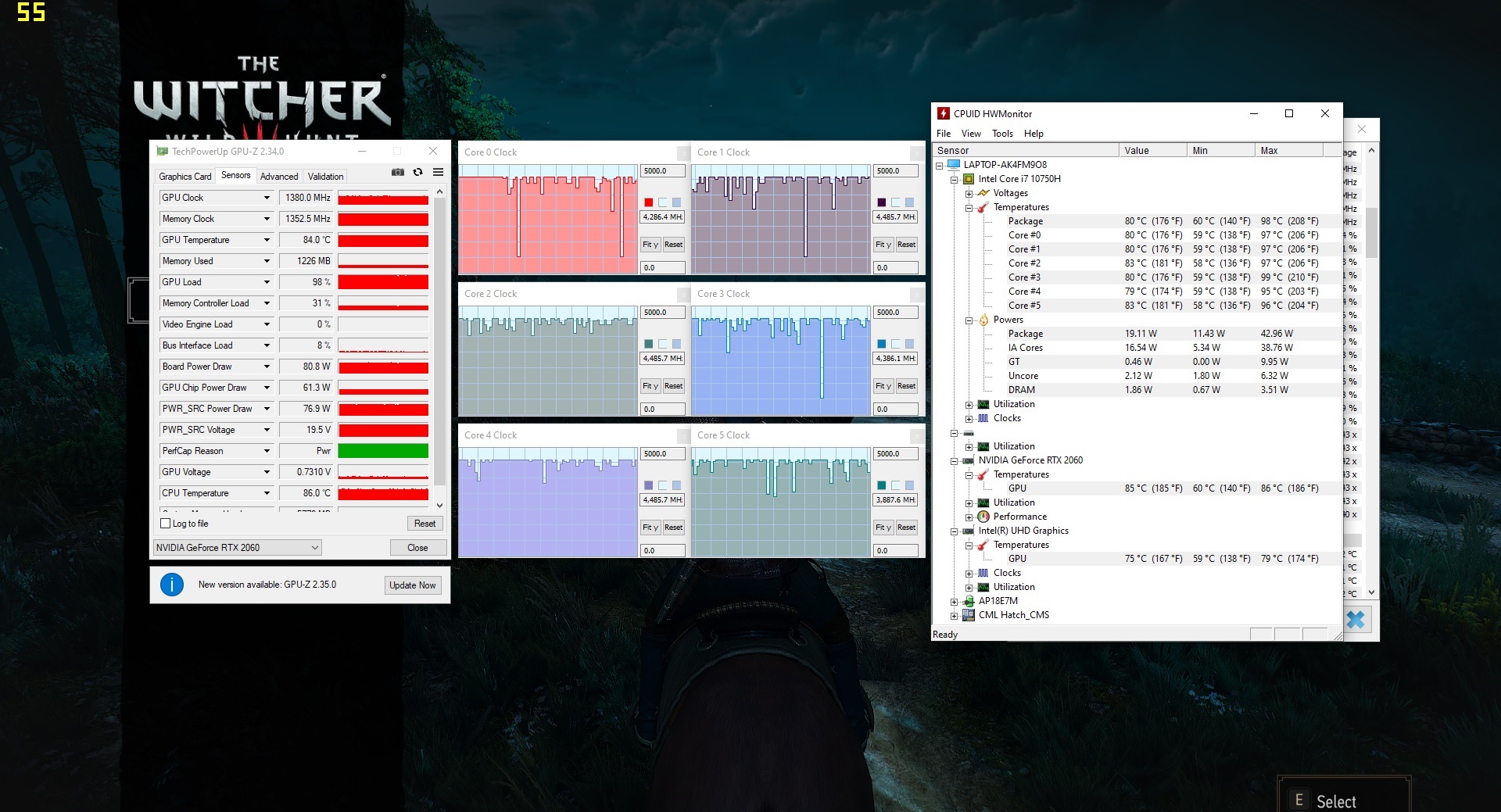
Task: Click the thermometer icon beside the CPU Temperatures node
Action: click(x=983, y=207)
